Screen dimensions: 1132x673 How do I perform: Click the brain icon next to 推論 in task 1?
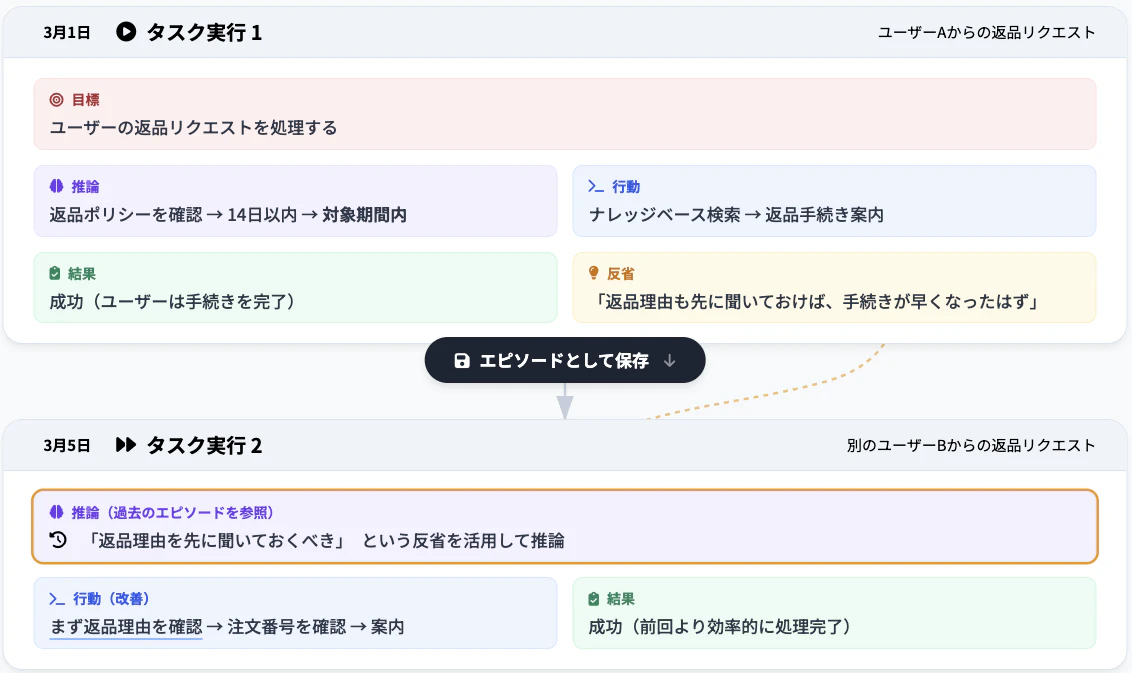pyautogui.click(x=56, y=186)
